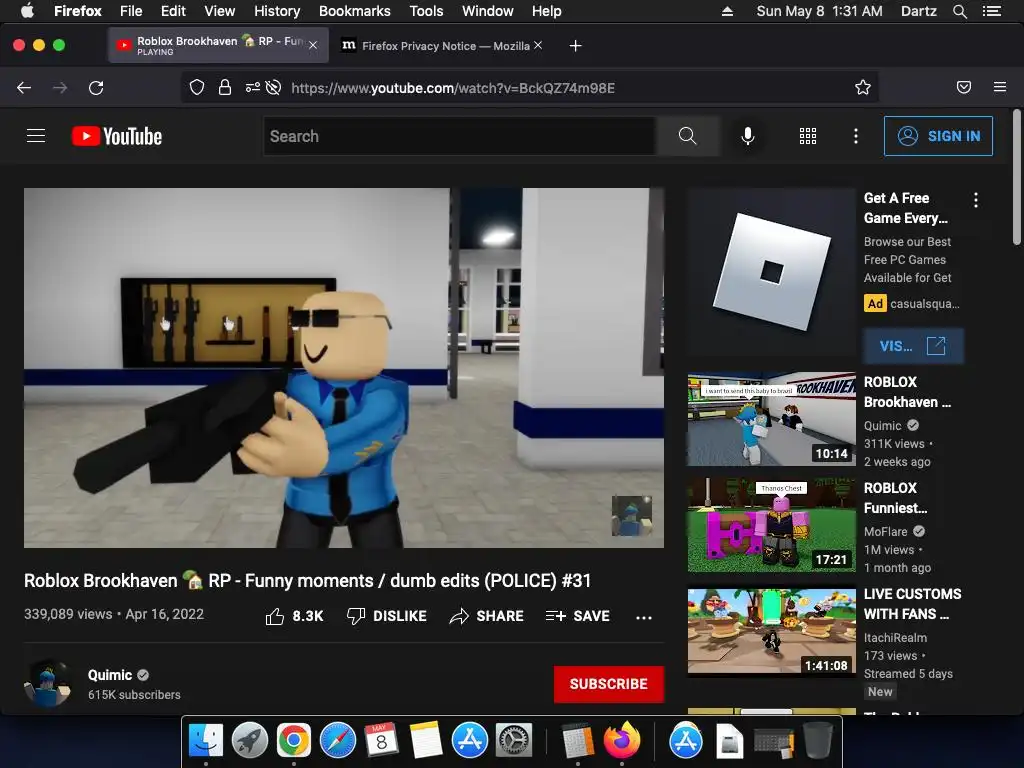This screenshot has width=1024, height=768.
Task: Open the Quimic channel name link
Action: tap(110, 675)
